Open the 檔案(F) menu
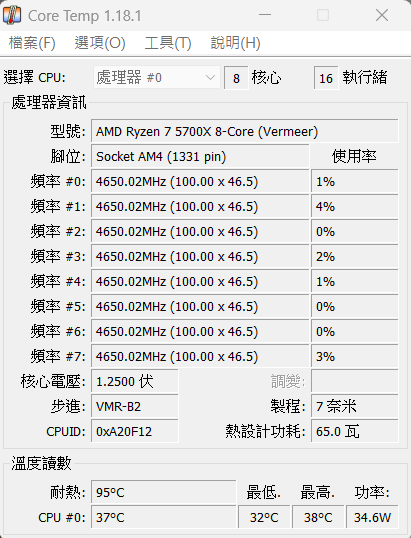 click(x=32, y=43)
